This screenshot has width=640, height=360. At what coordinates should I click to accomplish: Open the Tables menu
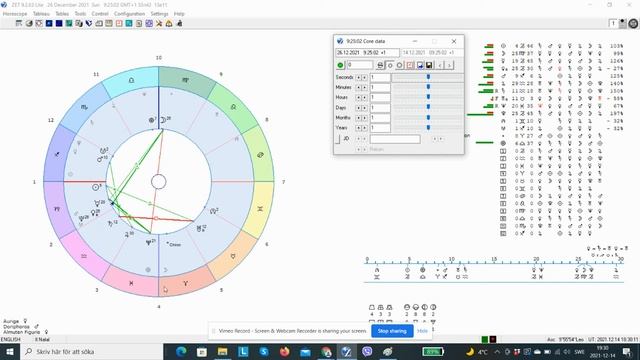pos(62,13)
